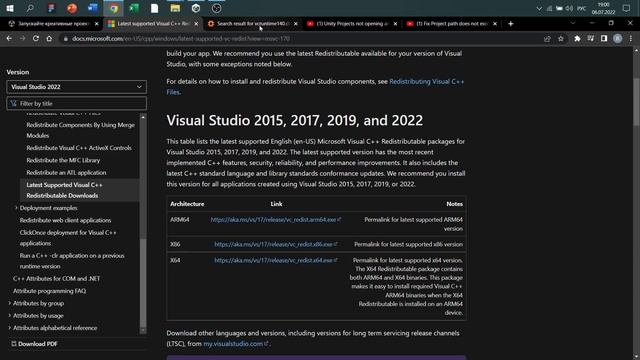Go back in browser history
The image size is (640, 360).
(x=9, y=38)
